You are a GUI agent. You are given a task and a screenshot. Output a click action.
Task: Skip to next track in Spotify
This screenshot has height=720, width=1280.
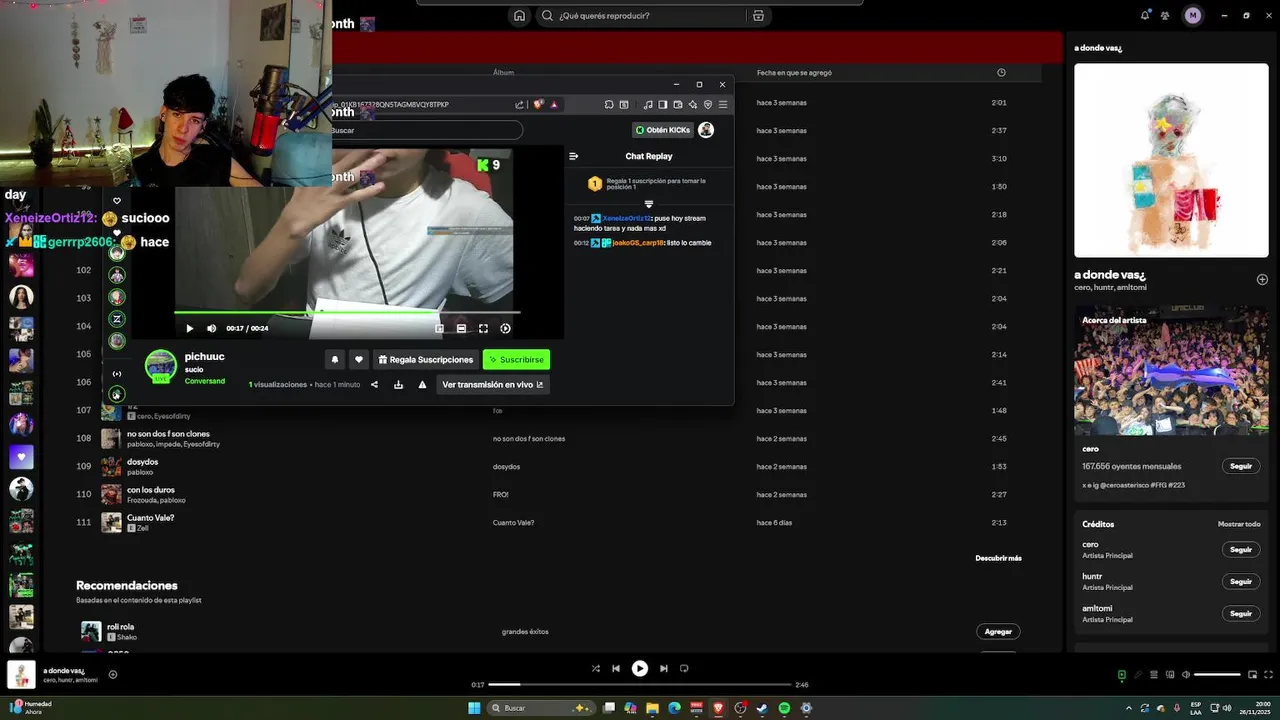coord(663,668)
